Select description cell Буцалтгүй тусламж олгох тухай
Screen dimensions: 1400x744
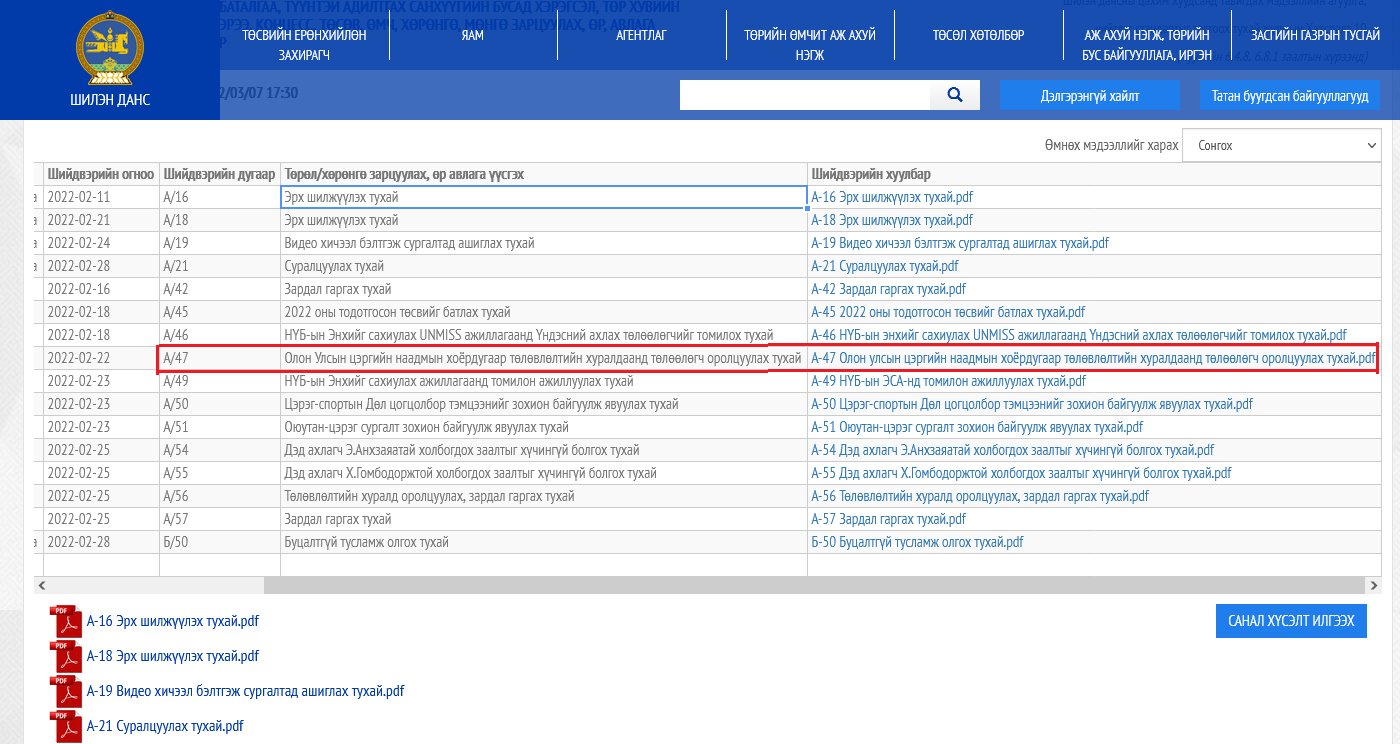(x=544, y=542)
